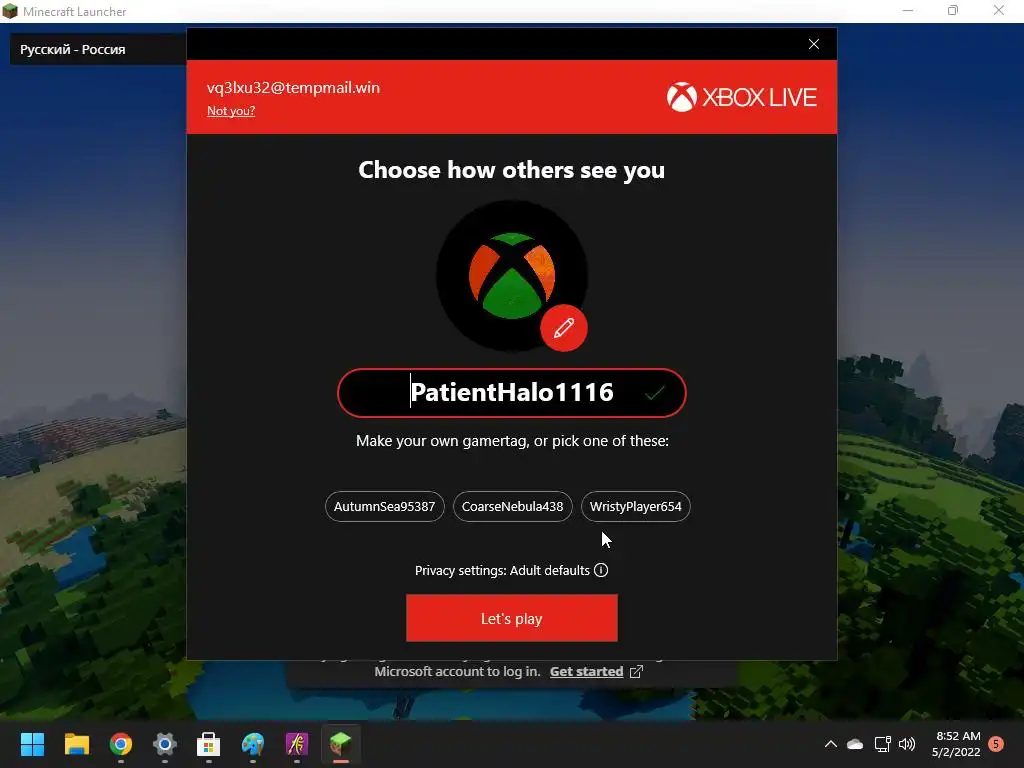
Task: Click the Let's play button
Action: point(511,618)
